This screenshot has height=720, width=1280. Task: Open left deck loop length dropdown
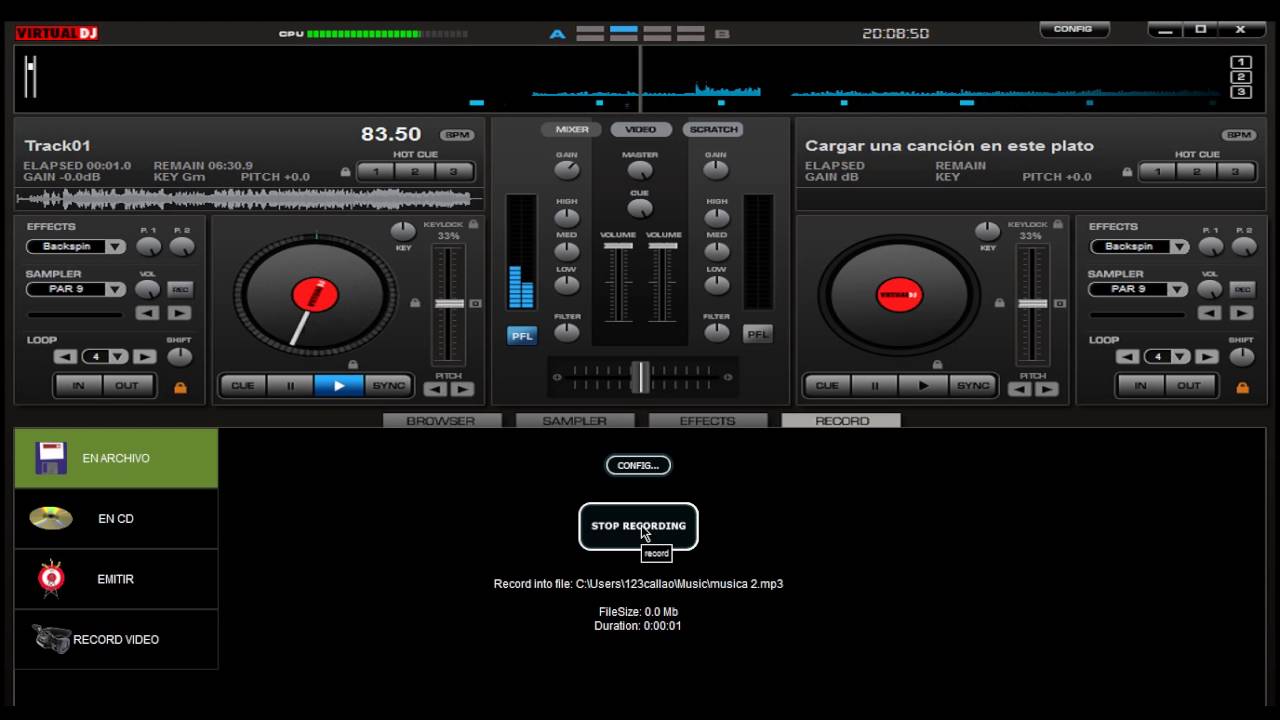coord(119,356)
